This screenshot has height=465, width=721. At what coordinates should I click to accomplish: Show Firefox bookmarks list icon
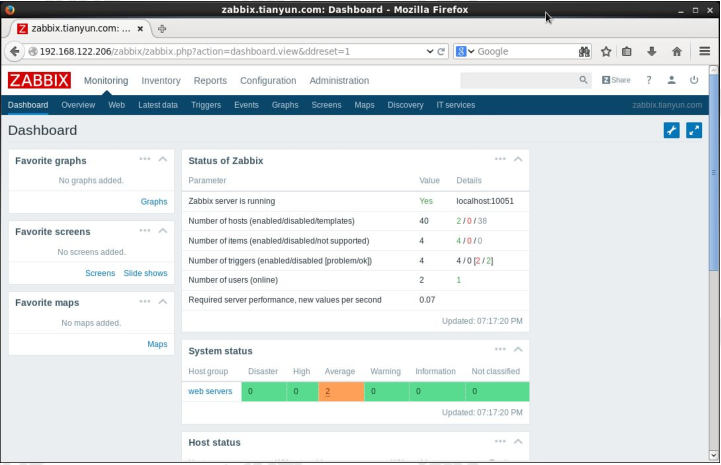[627, 52]
